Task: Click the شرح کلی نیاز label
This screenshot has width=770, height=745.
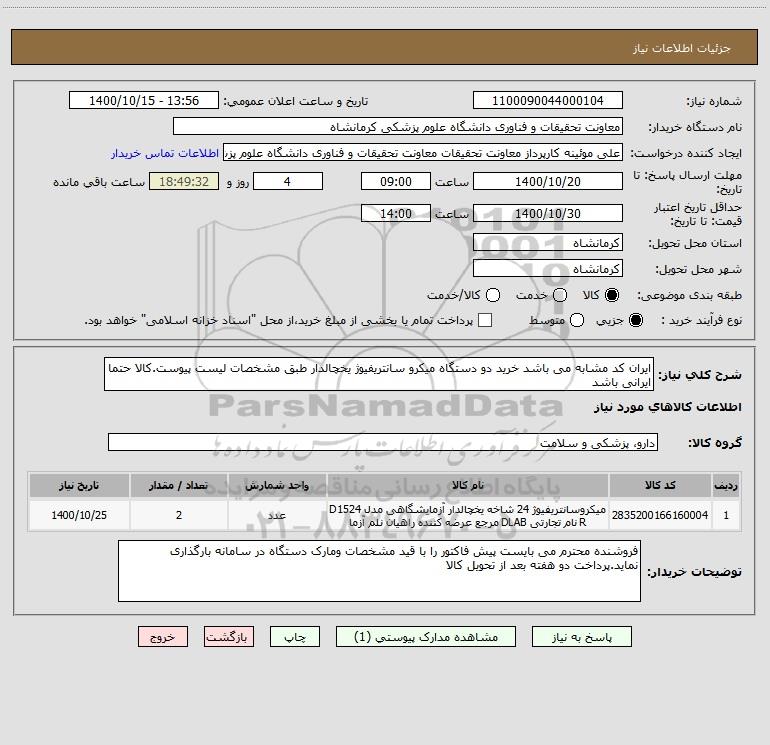Action: pyautogui.click(x=700, y=375)
